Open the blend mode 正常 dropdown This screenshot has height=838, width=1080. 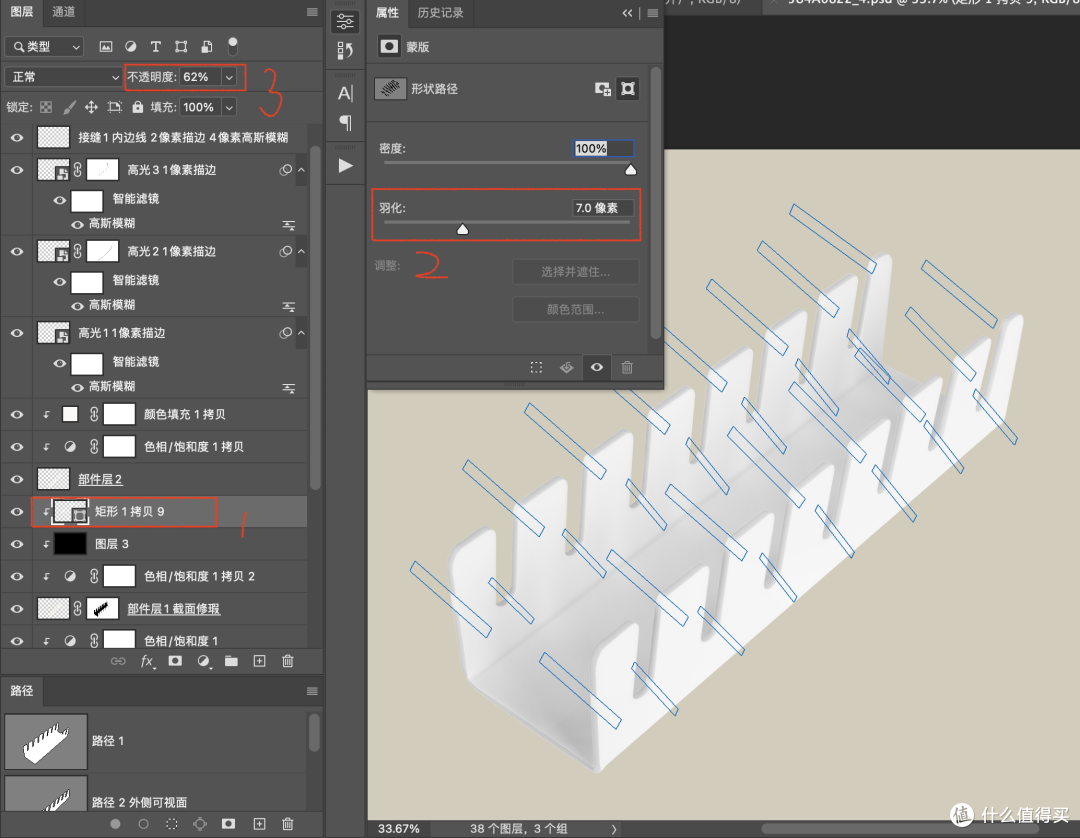[64, 77]
